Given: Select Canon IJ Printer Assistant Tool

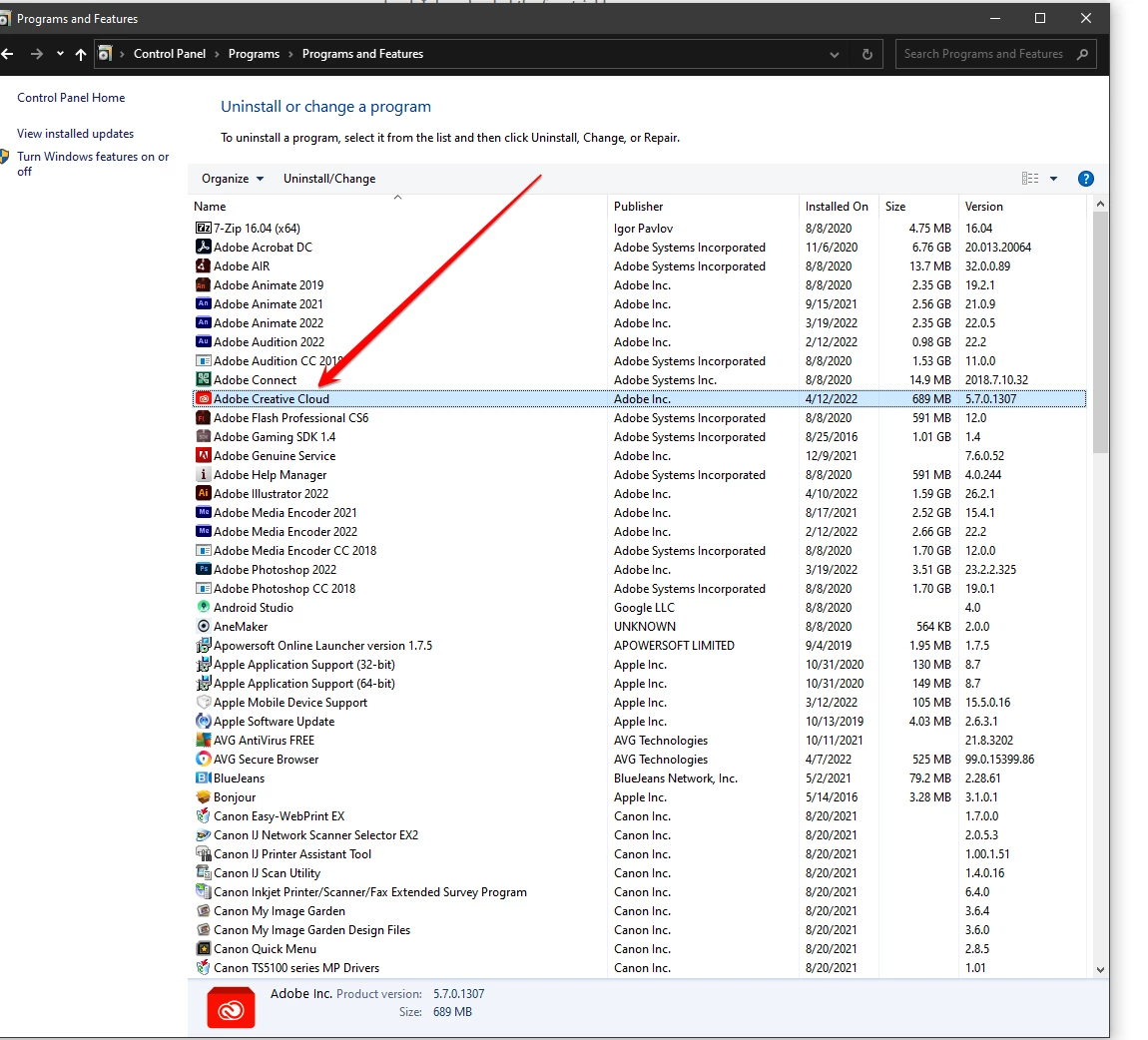Looking at the screenshot, I should point(639,854).
